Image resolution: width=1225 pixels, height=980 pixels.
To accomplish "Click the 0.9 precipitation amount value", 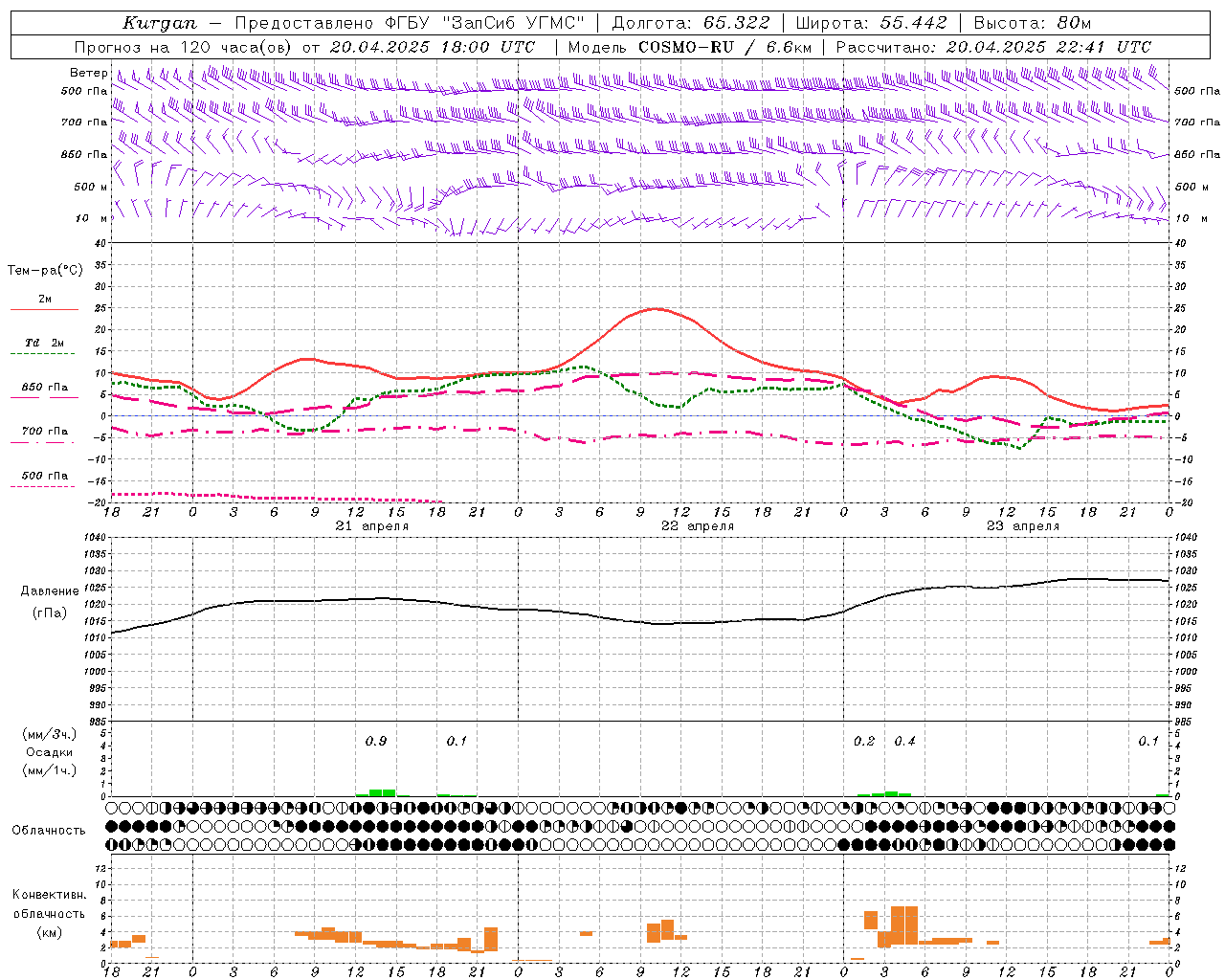I will pos(376,742).
